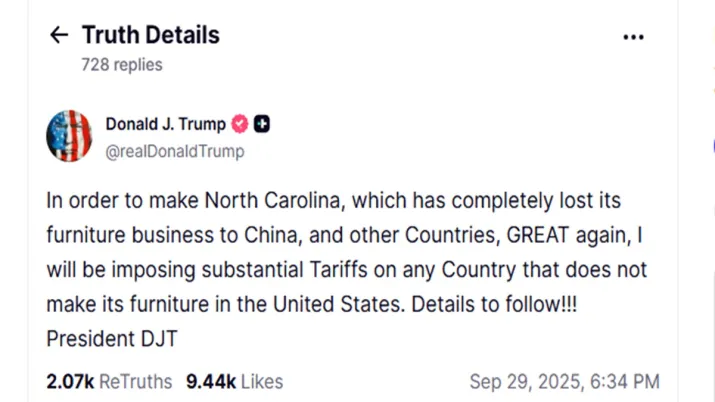Screen dimensions: 715x402
Task: View the 2.07k ReTruths list
Action: 109,381
